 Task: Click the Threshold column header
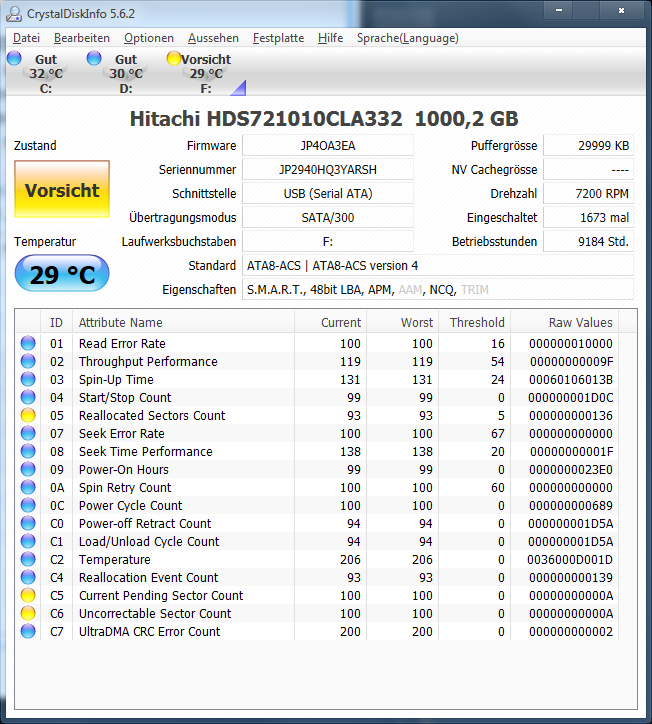tap(475, 322)
